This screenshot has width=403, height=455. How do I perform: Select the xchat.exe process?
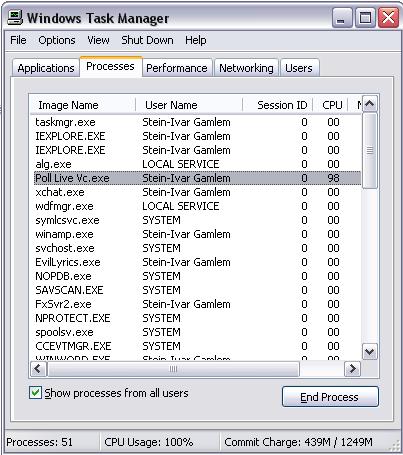(197, 192)
